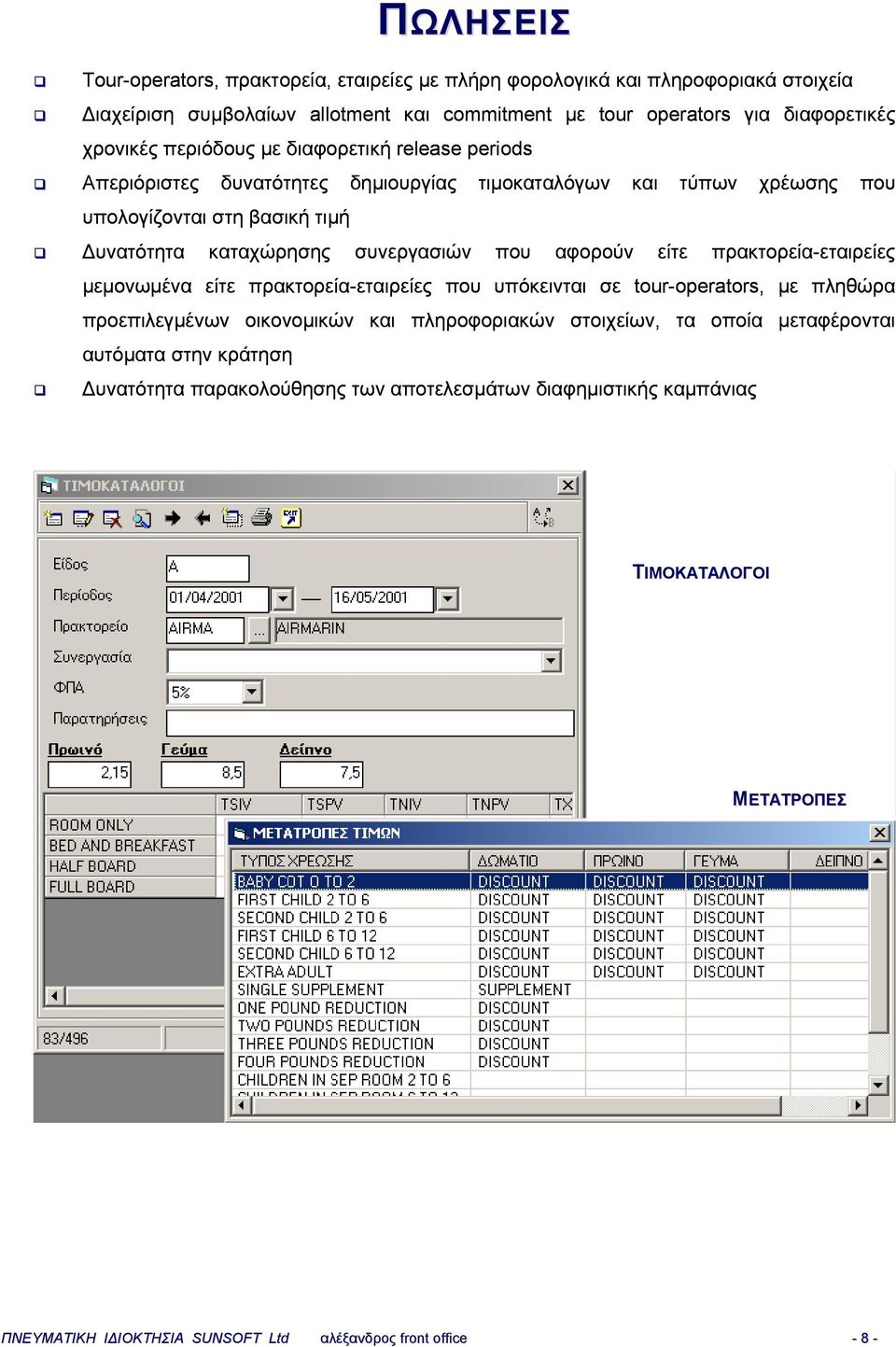Click the TNPV column header

[508, 805]
